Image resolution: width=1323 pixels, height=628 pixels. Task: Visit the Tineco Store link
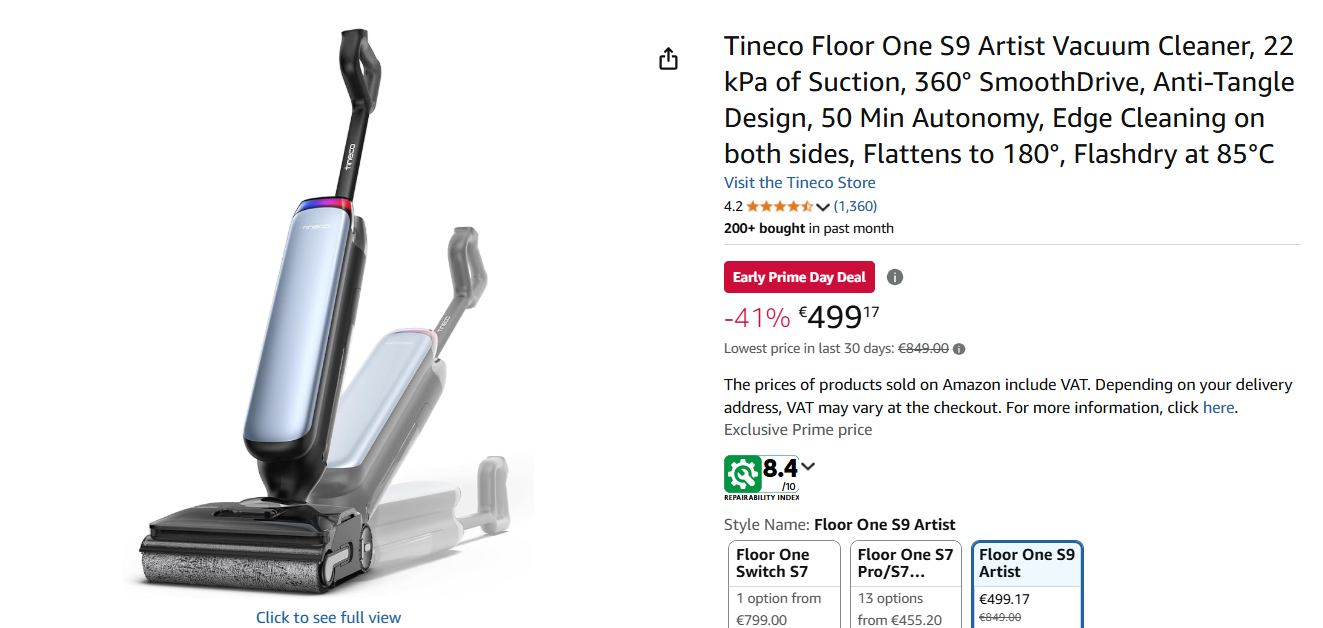(x=799, y=182)
